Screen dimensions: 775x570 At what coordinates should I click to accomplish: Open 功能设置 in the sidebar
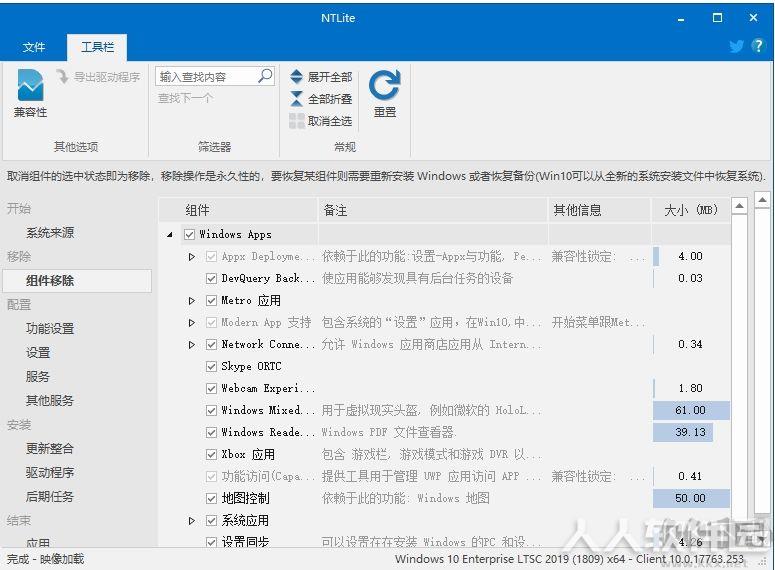click(50, 329)
